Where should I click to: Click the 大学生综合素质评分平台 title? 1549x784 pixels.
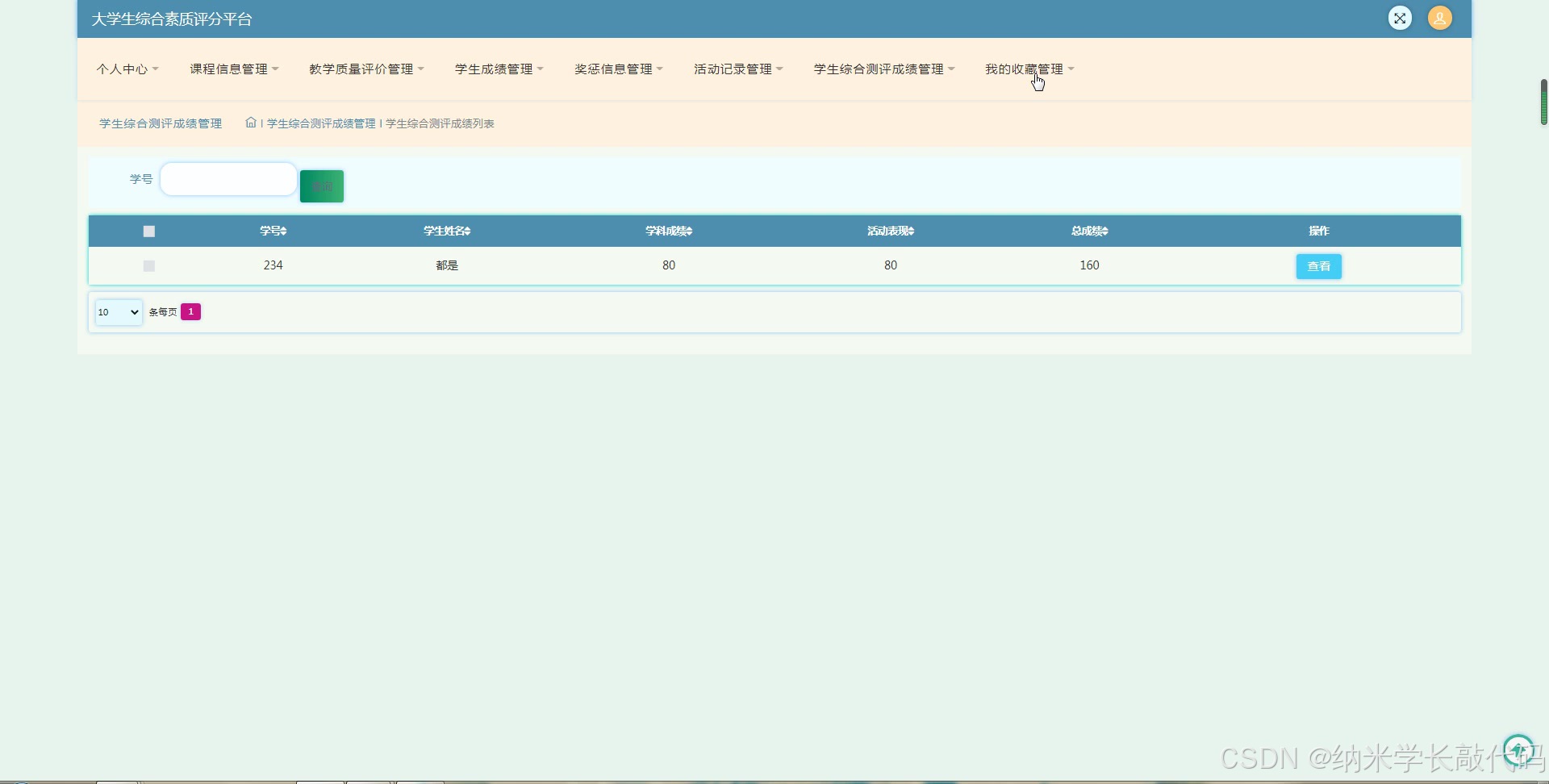pyautogui.click(x=172, y=19)
